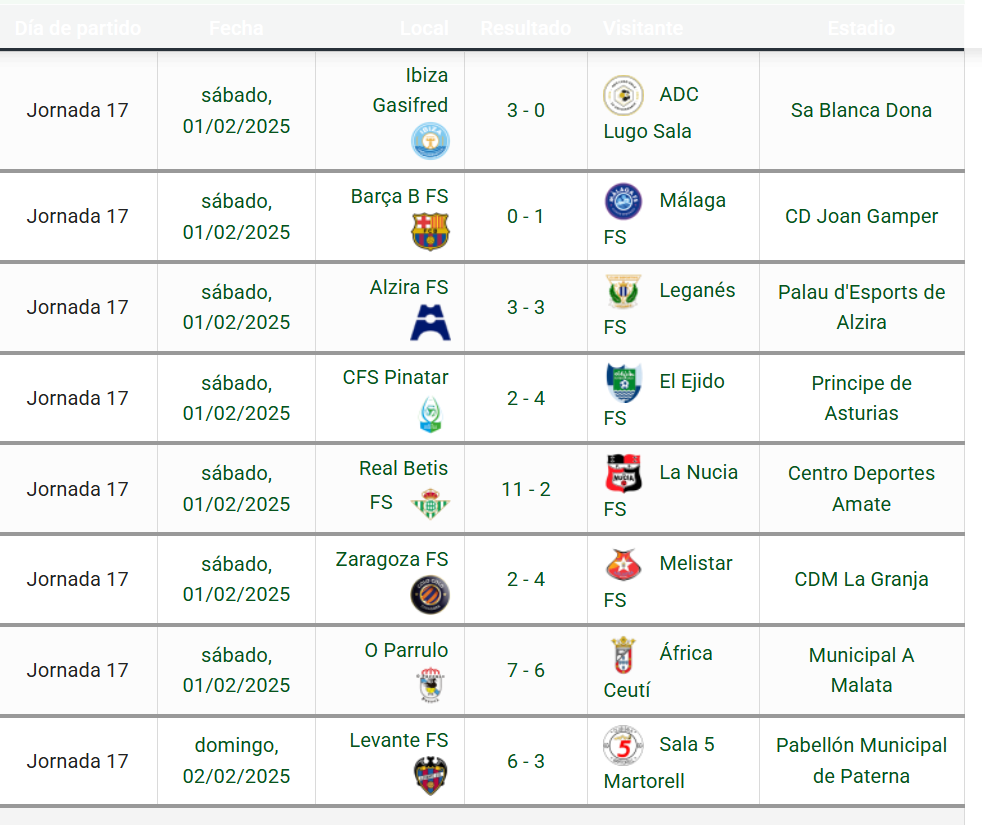Click the Ibiza Gasifred team crest
982x825 pixels.
tap(430, 141)
